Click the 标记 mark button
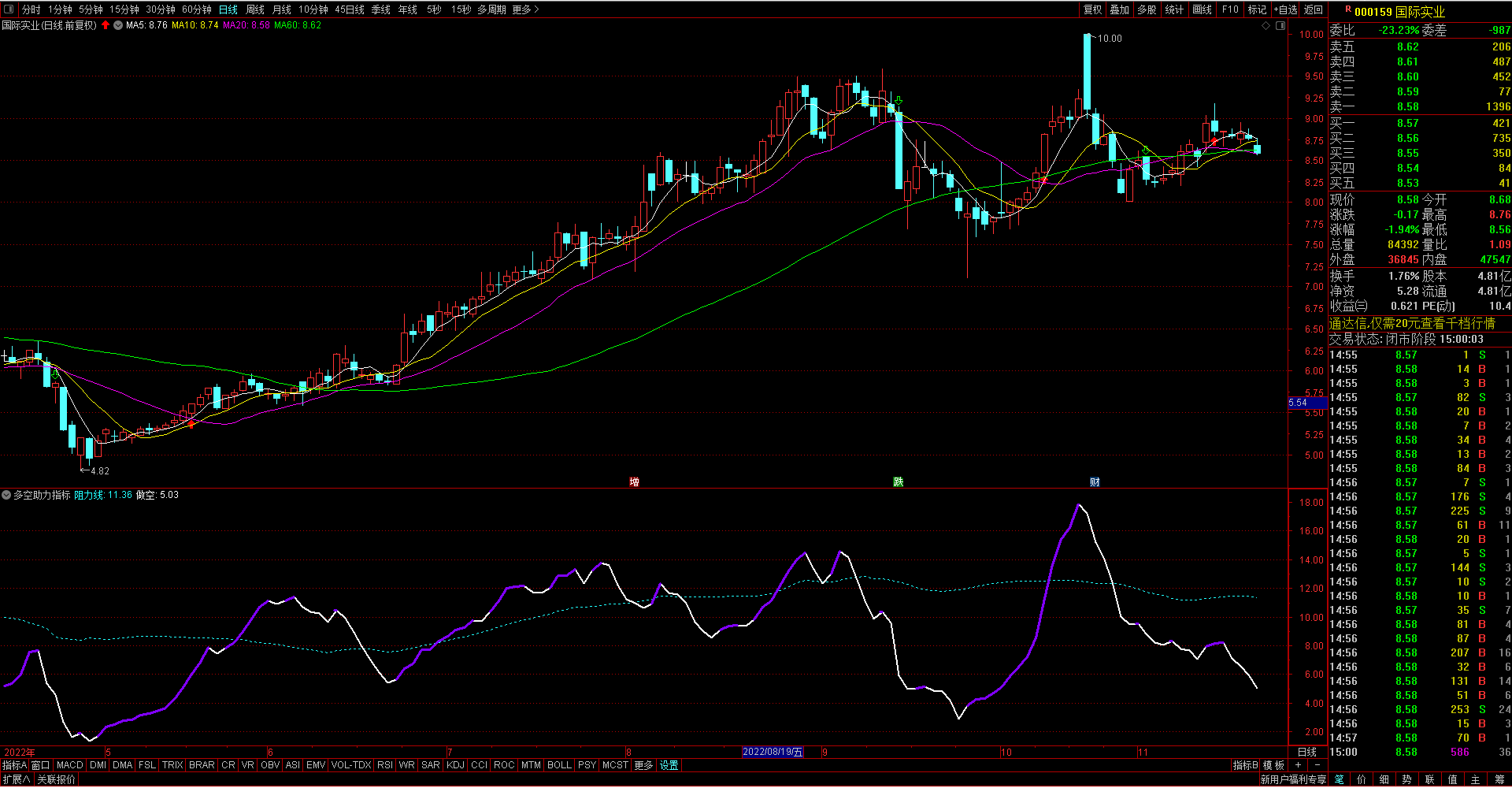Viewport: 1512px width, 788px height. [x=1258, y=9]
